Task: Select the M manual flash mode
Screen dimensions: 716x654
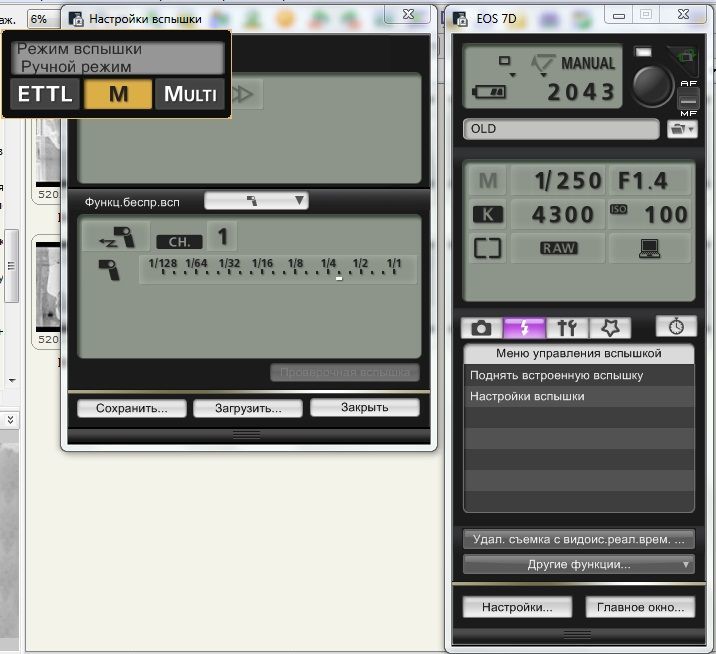Action: click(x=118, y=94)
